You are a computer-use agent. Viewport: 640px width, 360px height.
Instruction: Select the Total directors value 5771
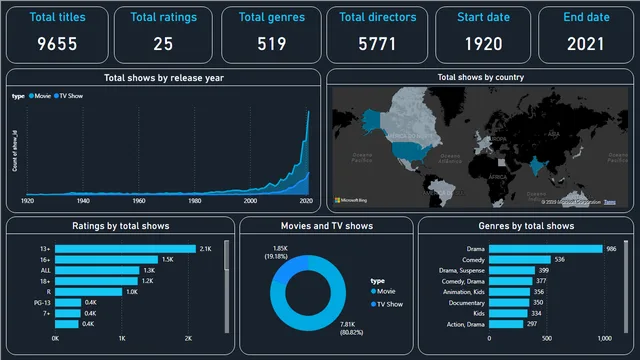pyautogui.click(x=377, y=44)
